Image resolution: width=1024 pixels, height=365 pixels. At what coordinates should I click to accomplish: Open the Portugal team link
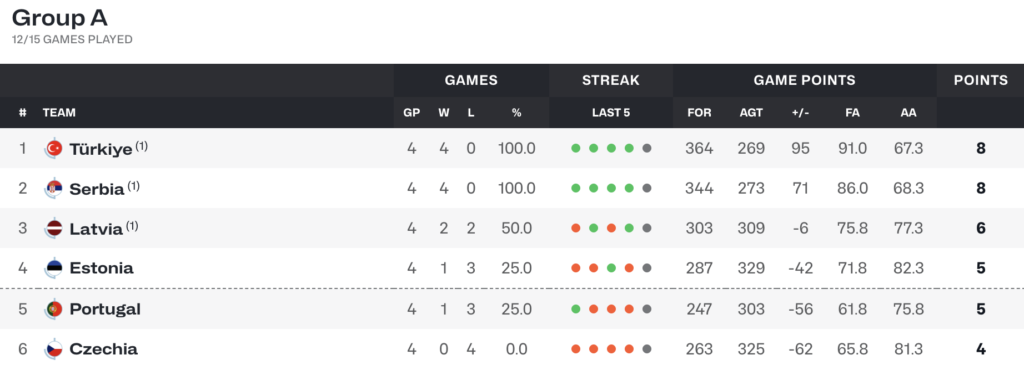pos(105,309)
